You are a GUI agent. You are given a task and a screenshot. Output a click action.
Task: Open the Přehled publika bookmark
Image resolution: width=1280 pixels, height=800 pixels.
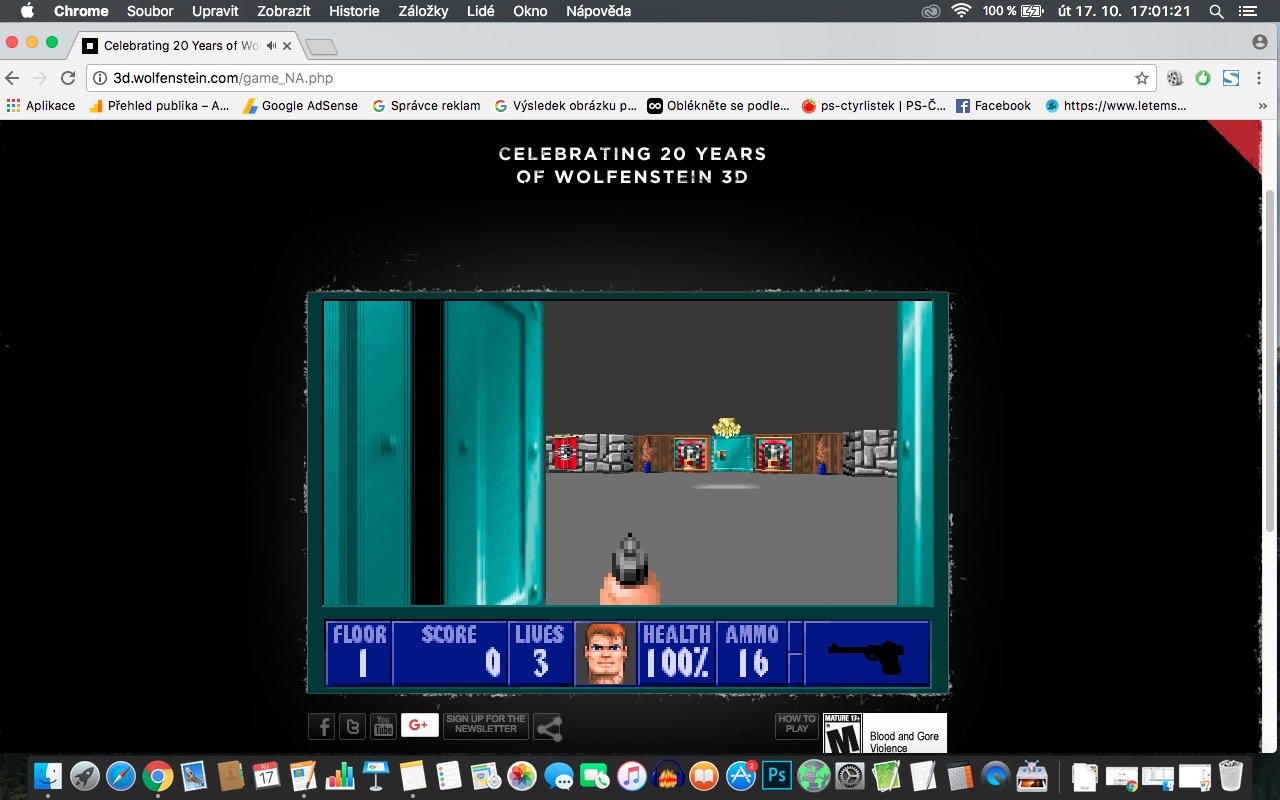click(159, 105)
